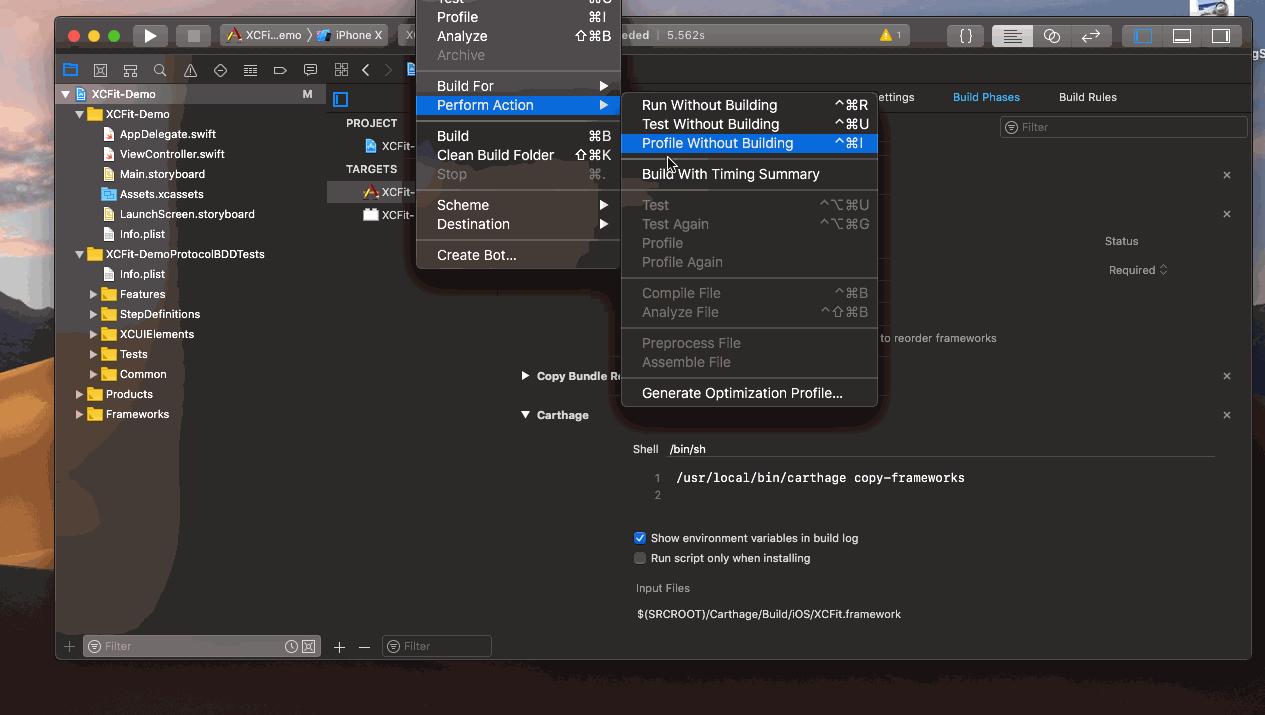This screenshot has height=715, width=1265.
Task: Select Assets.xcassets in navigator
Action: (161, 194)
